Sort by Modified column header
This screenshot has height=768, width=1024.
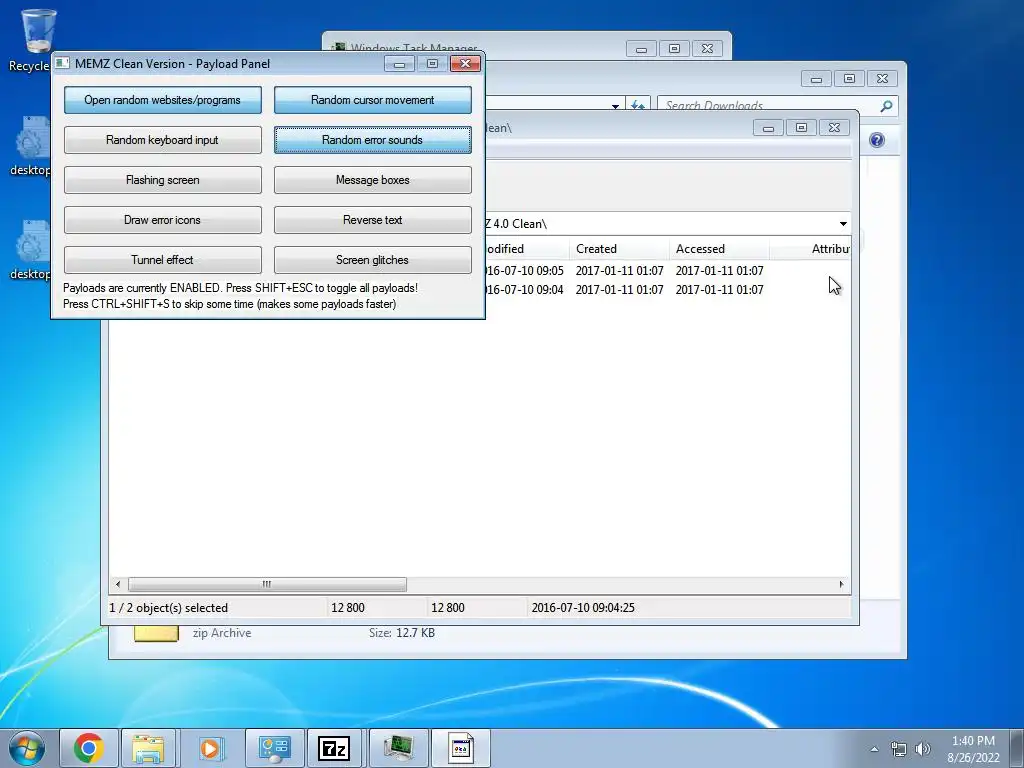pyautogui.click(x=526, y=249)
